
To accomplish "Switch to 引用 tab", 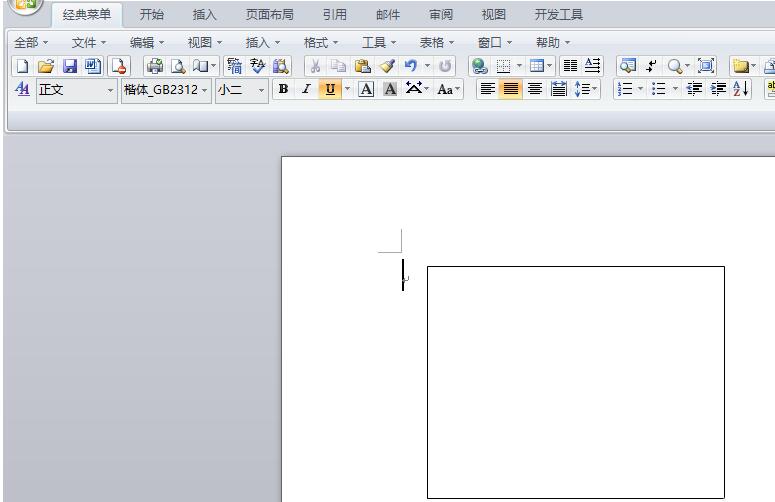I will pos(335,15).
